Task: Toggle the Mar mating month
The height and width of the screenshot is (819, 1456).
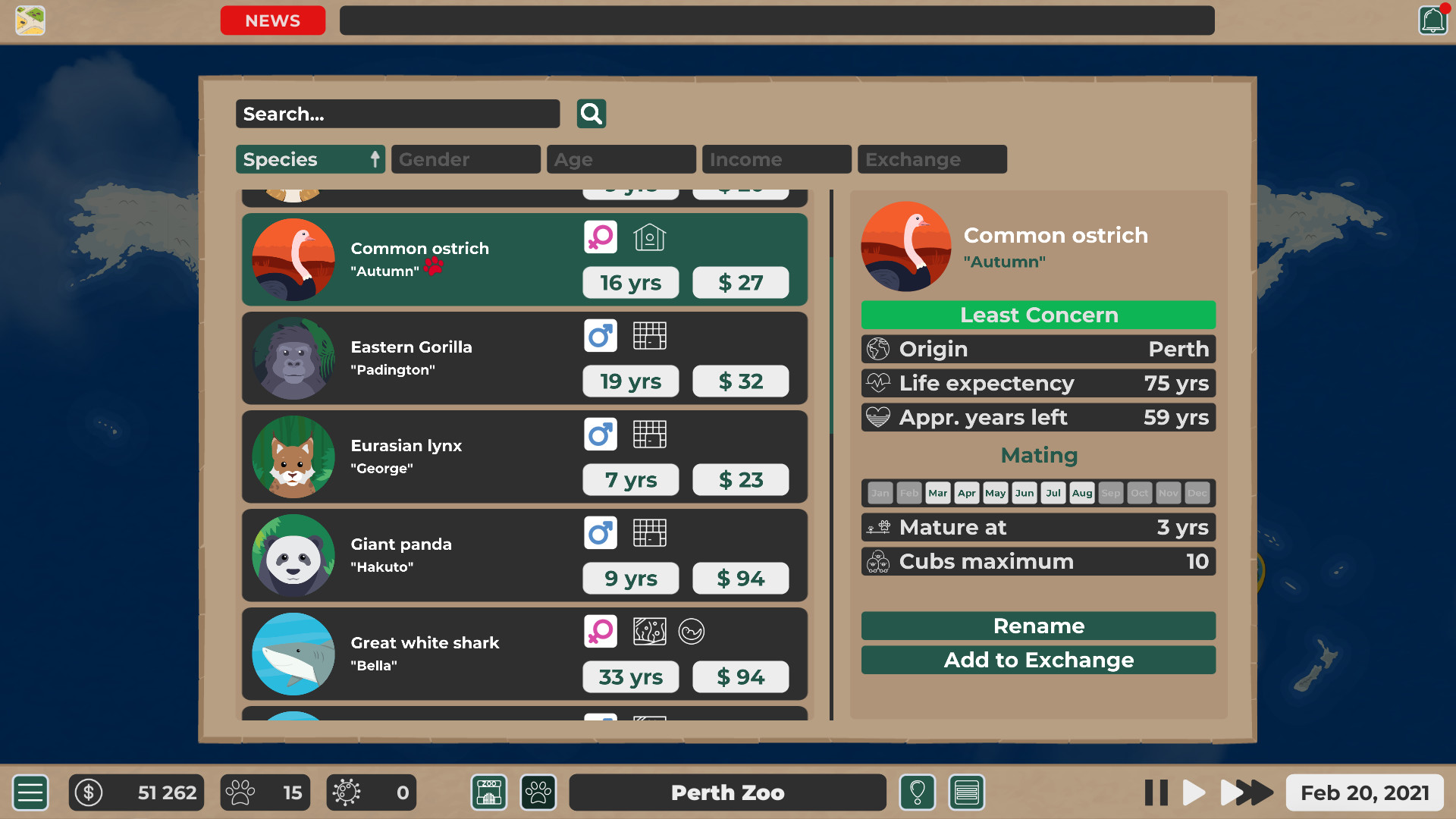Action: coord(937,492)
